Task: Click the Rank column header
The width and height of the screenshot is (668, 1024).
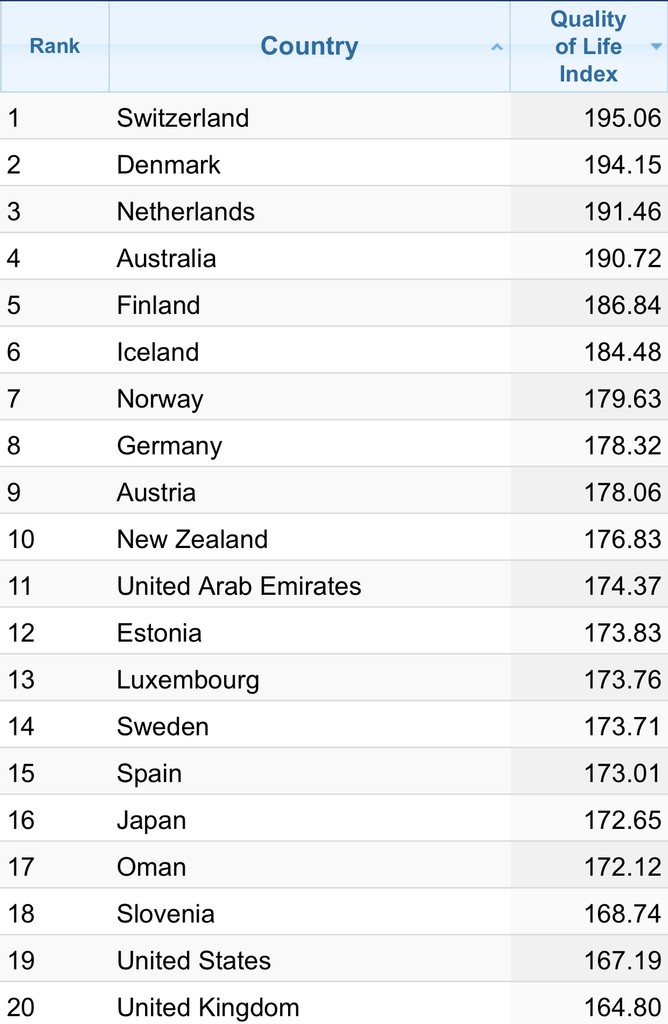Action: [55, 46]
